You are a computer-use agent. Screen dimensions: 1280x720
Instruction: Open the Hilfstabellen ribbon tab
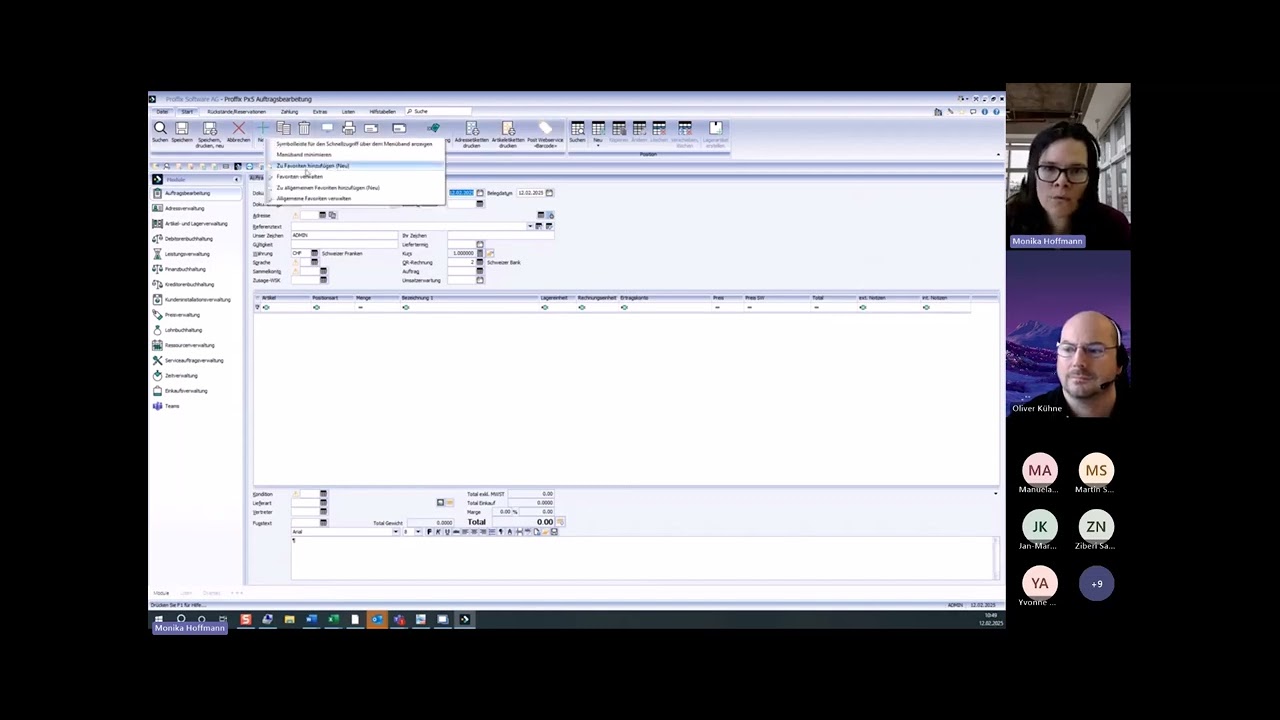click(382, 111)
